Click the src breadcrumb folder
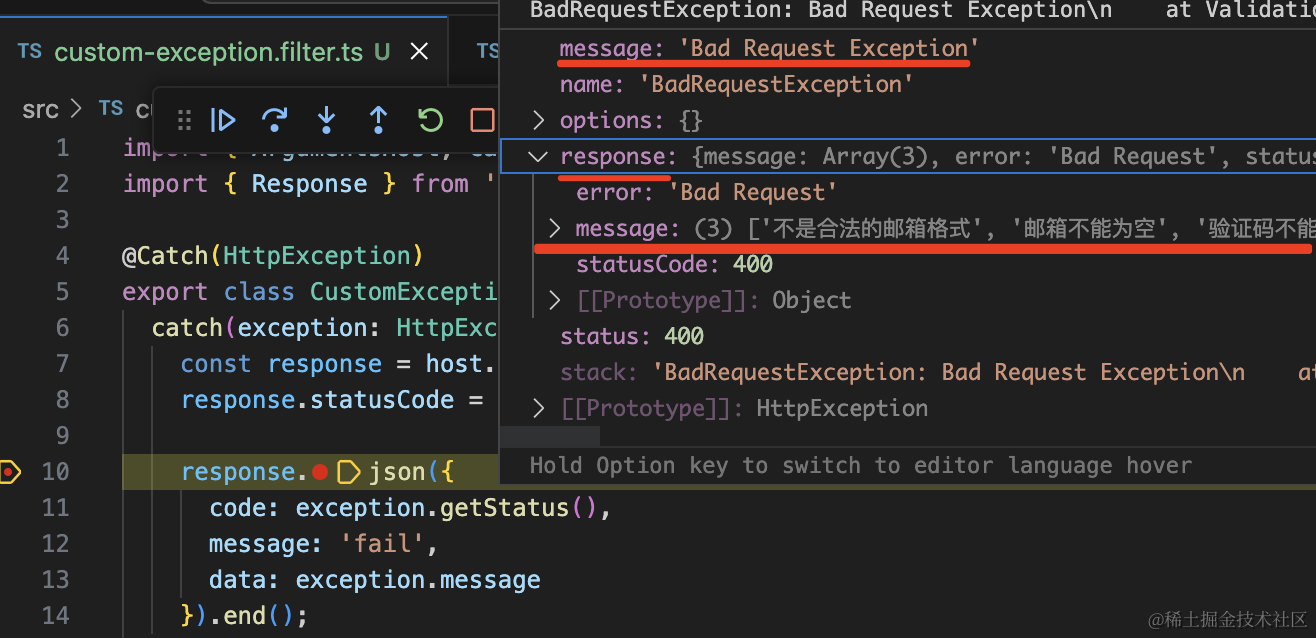Viewport: 1316px width, 638px height. (x=40, y=109)
